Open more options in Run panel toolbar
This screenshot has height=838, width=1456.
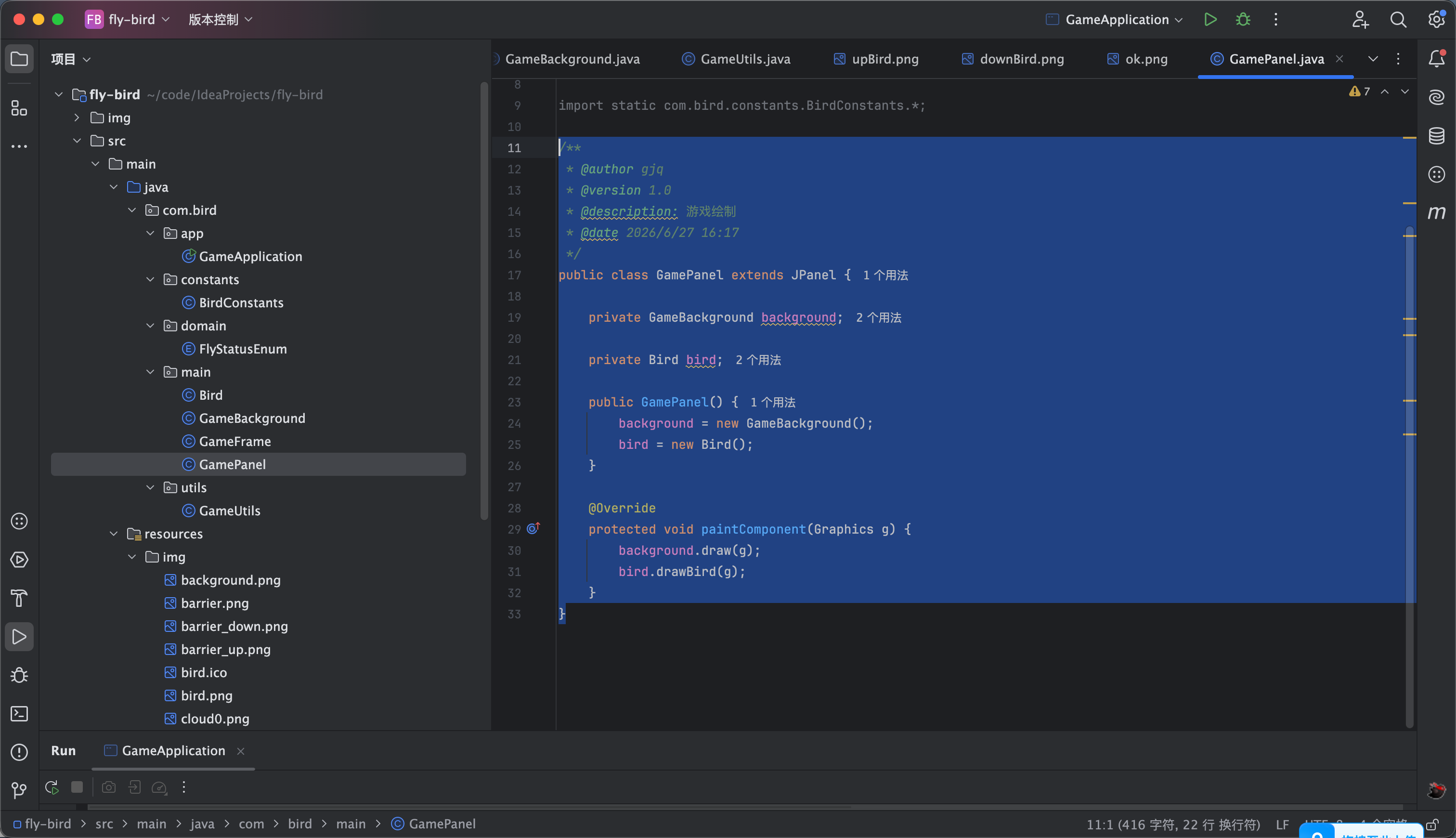tap(184, 787)
